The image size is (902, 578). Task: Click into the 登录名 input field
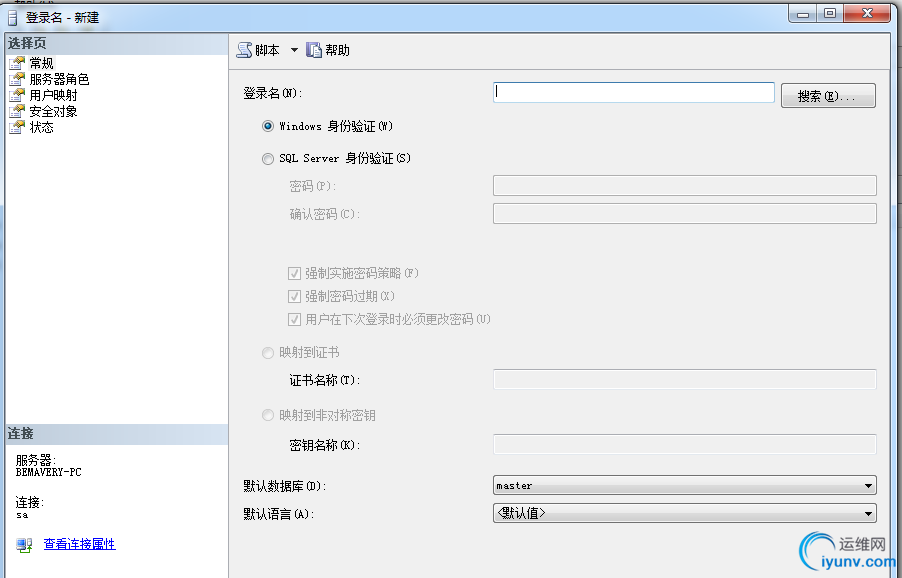click(634, 93)
